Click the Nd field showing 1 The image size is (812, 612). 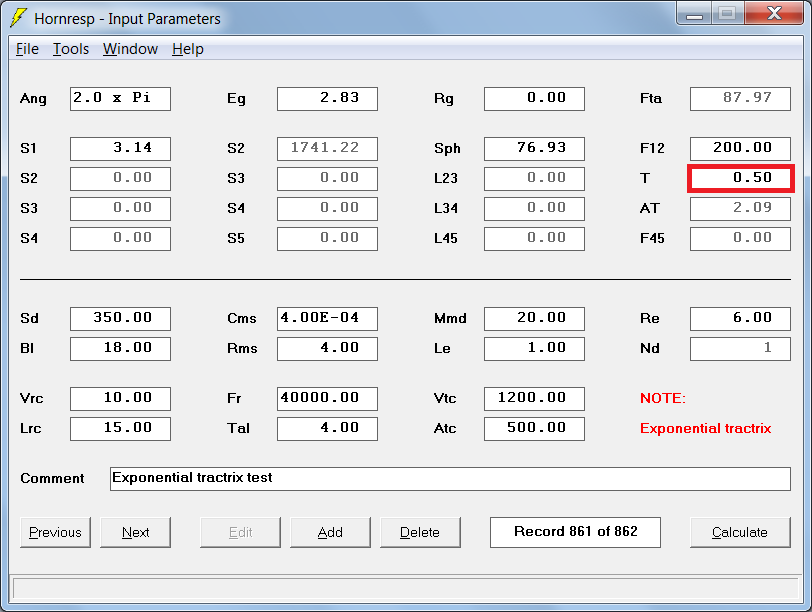[x=741, y=348]
